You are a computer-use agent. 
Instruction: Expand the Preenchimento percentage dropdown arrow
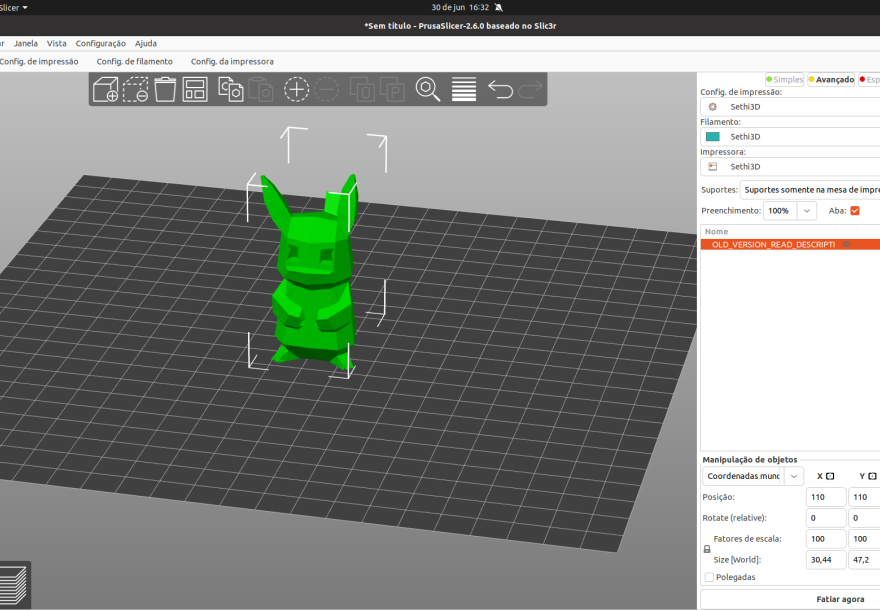806,210
